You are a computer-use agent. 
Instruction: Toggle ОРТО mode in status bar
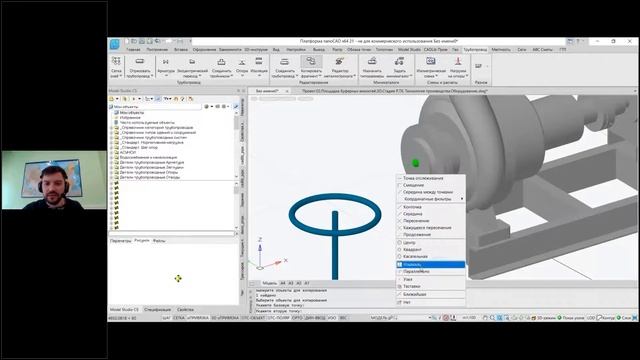pyautogui.click(x=297, y=318)
